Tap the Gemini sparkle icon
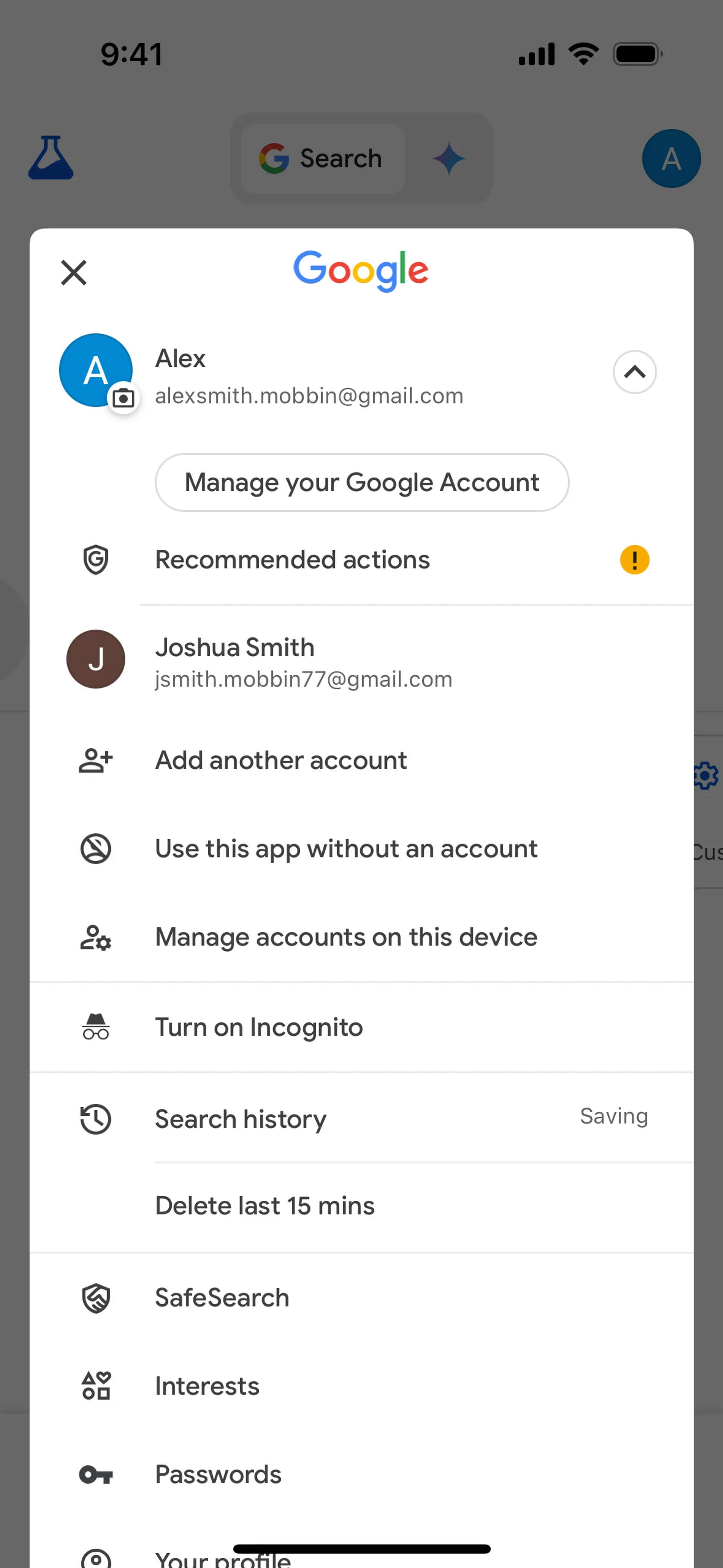Screen dimensions: 723x1568 click(x=449, y=158)
